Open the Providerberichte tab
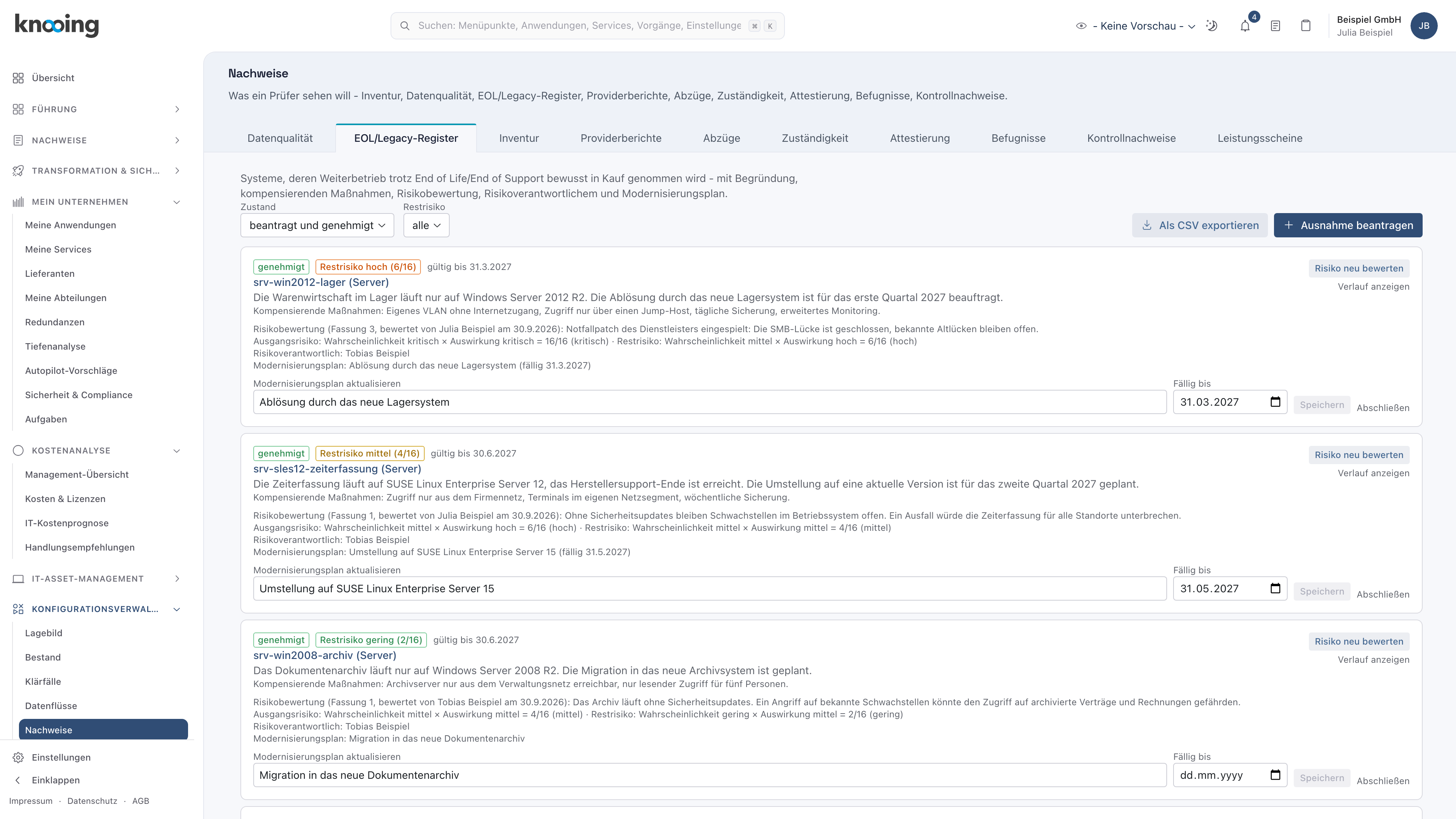The image size is (1456, 819). point(621,138)
